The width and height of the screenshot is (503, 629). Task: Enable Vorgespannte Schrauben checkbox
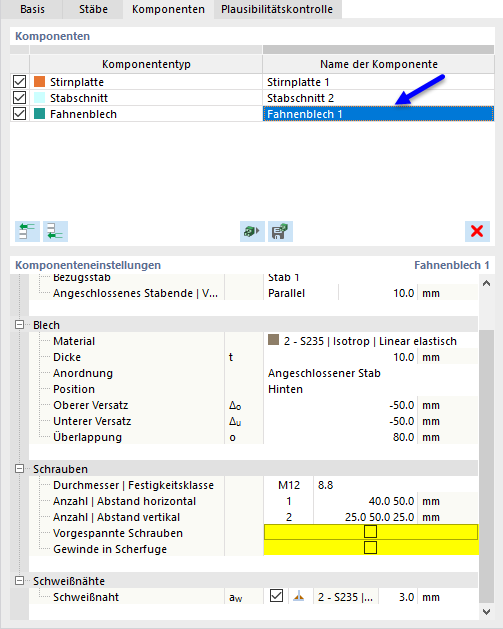(370, 532)
